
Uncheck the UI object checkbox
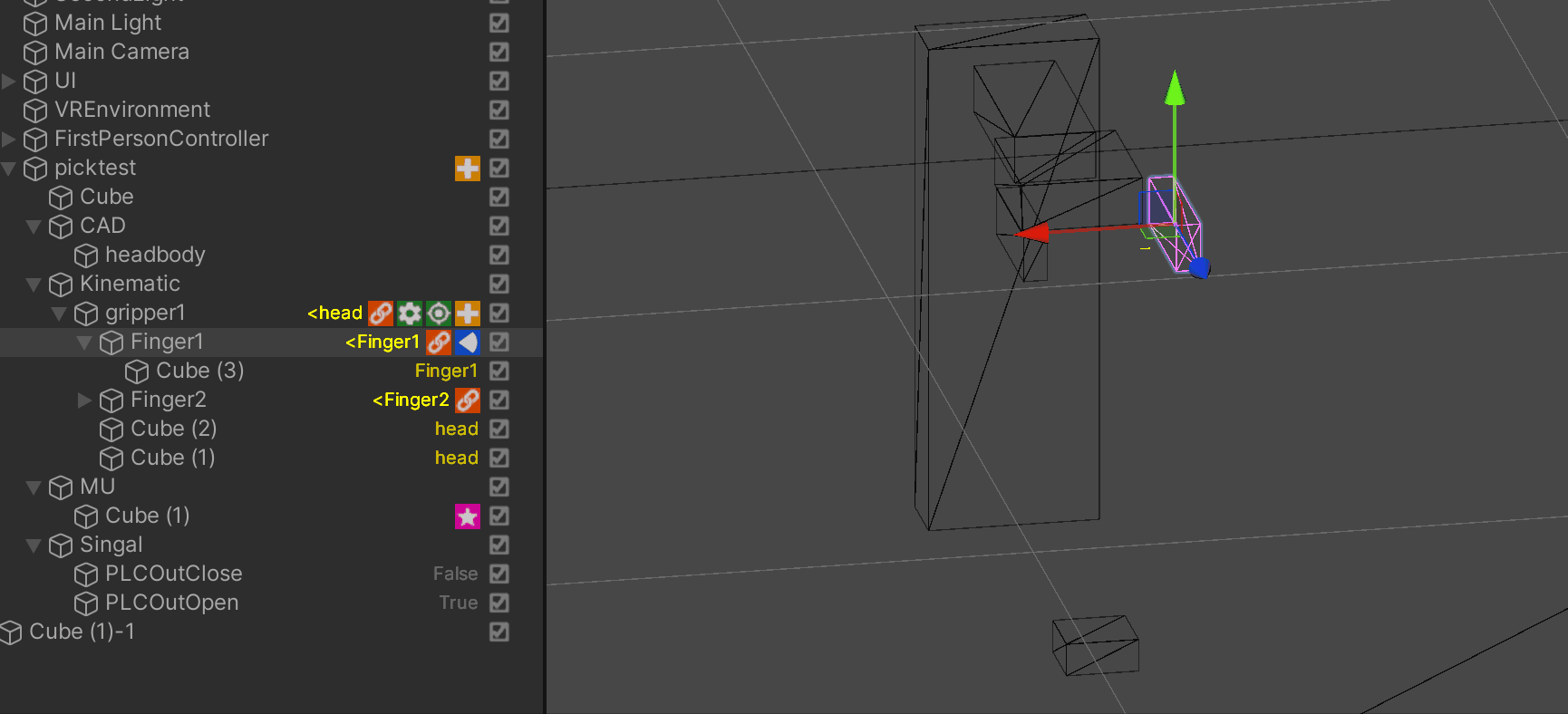(499, 81)
